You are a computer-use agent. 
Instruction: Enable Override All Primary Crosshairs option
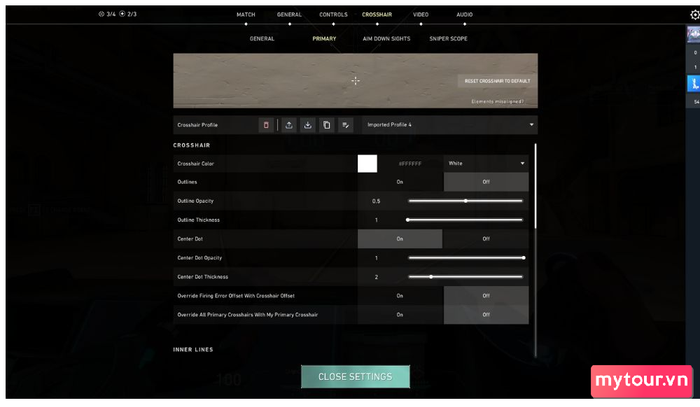pyautogui.click(x=400, y=314)
